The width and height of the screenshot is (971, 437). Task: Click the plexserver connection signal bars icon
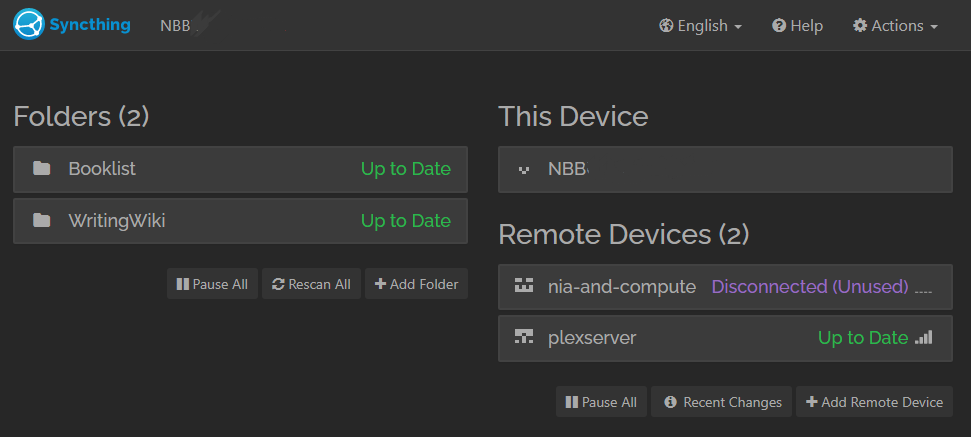click(923, 337)
